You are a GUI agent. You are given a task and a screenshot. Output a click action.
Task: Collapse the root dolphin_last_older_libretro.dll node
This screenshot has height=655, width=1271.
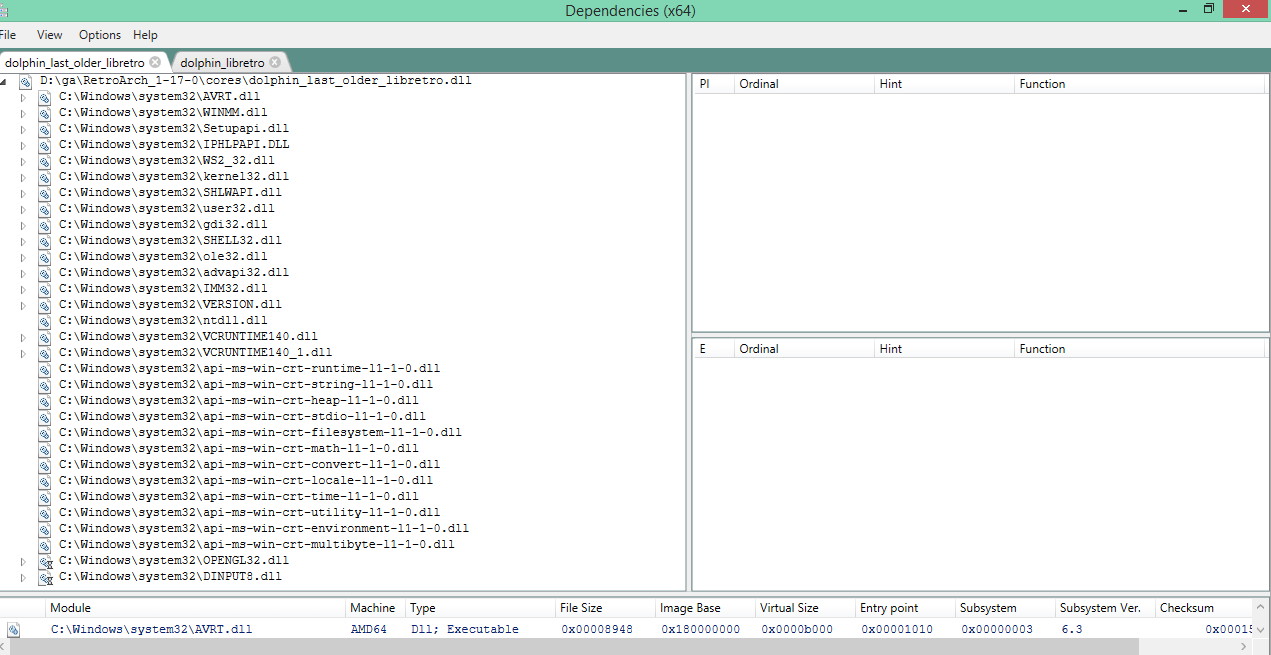pyautogui.click(x=5, y=81)
